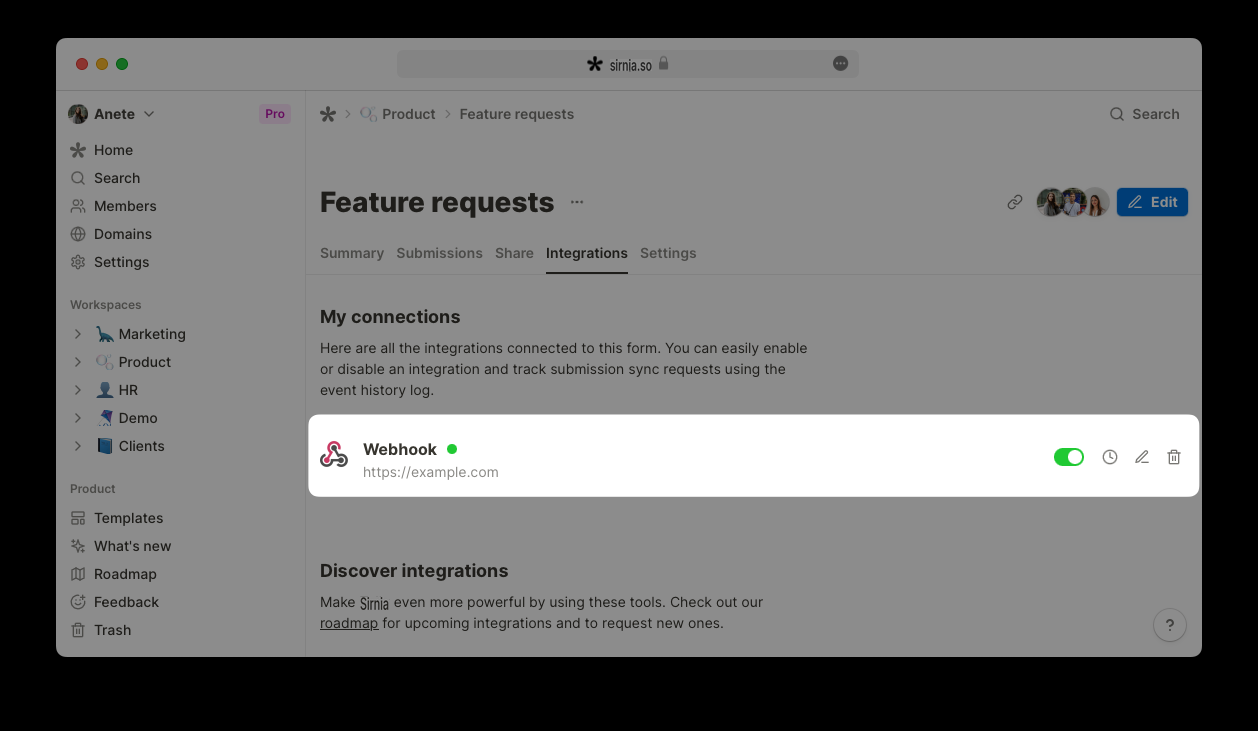Open the Anete account dropdown

(x=111, y=114)
